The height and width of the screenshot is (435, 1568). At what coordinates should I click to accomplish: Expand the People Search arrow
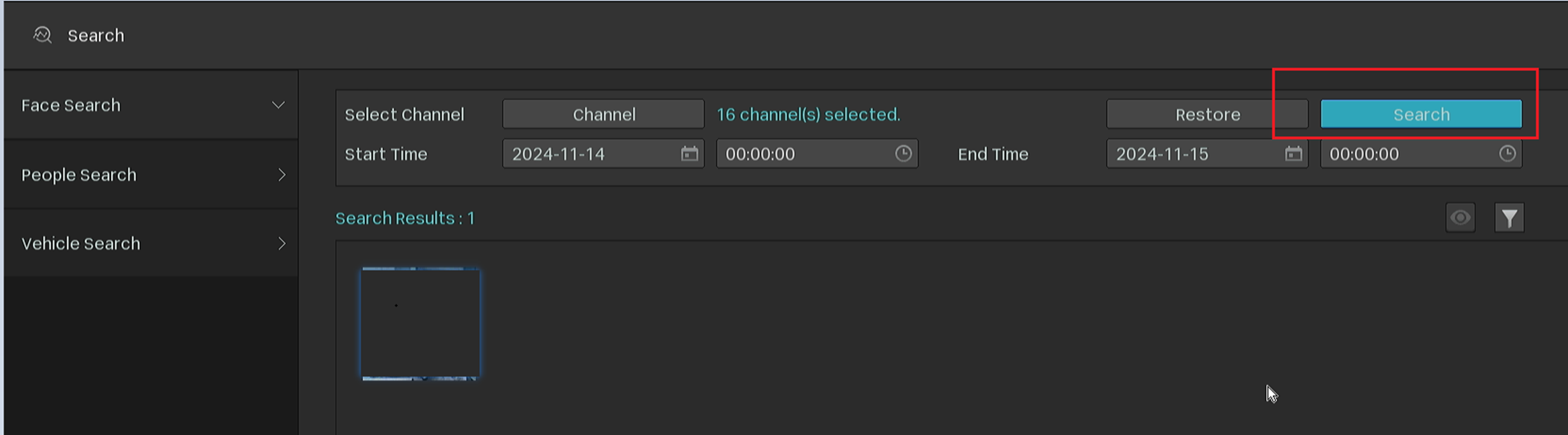[x=281, y=175]
